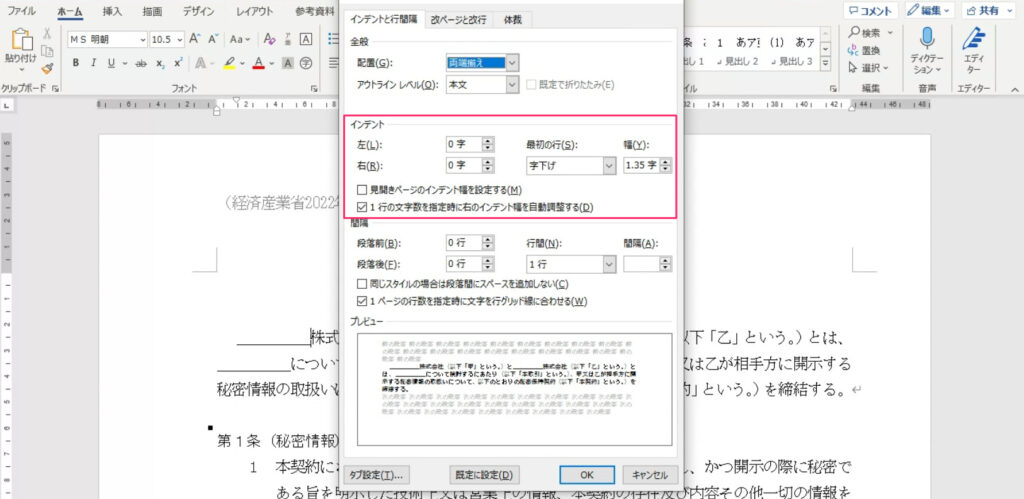Click the yellow text highlight color button
Screen dimensions: 1024x499
click(230, 63)
